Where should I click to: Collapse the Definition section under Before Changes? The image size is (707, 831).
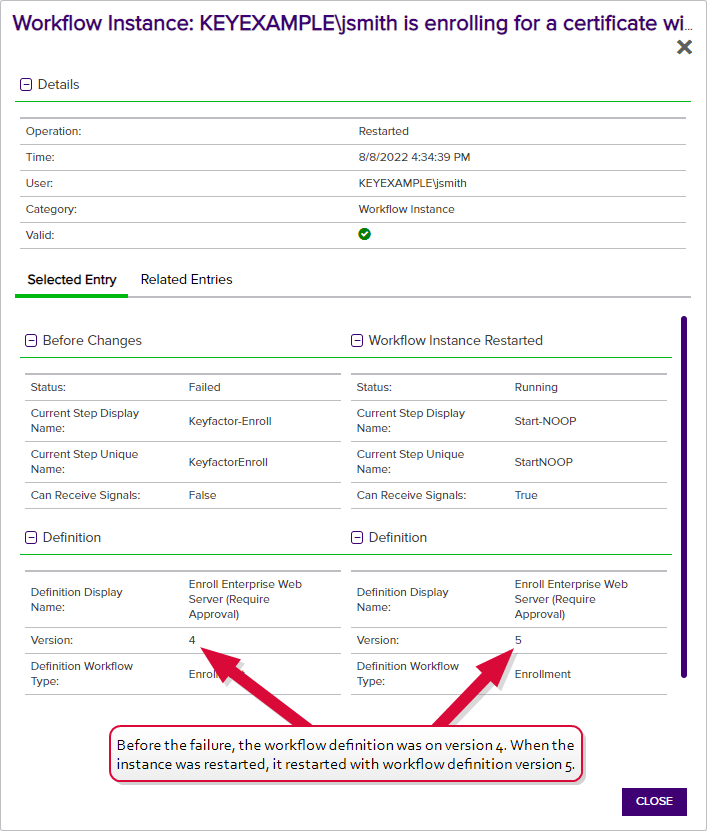(31, 537)
